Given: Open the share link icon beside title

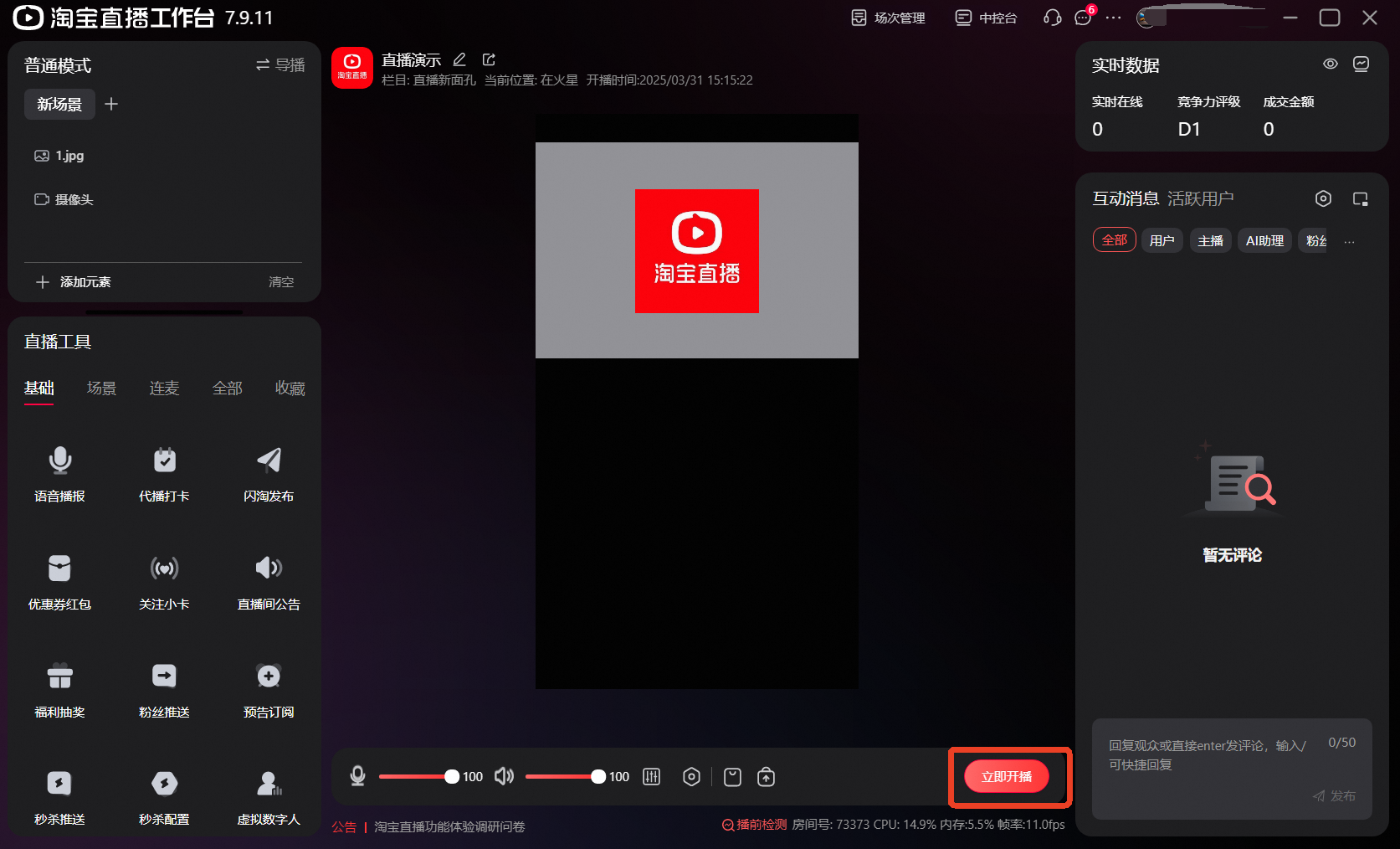Looking at the screenshot, I should [x=489, y=59].
